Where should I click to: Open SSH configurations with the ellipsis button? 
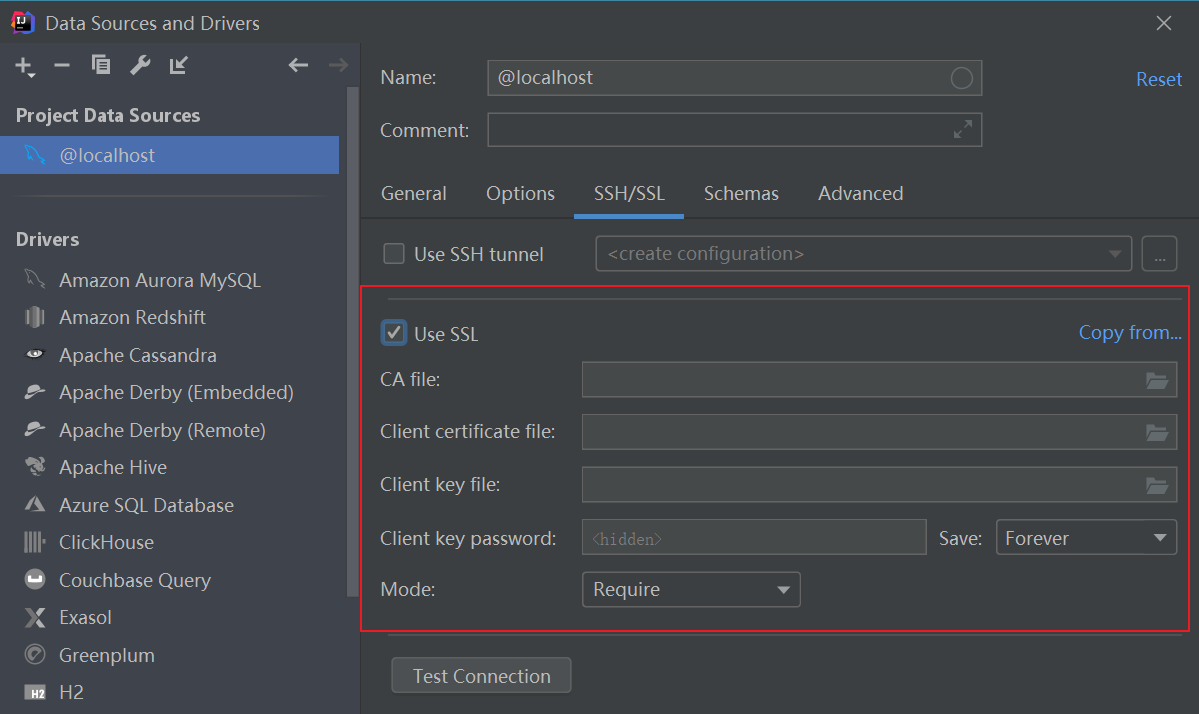[x=1159, y=254]
